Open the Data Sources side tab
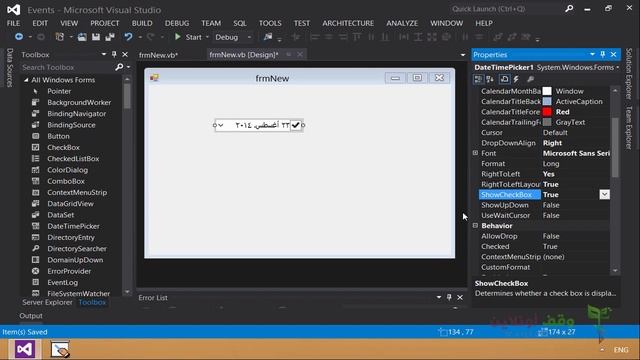 point(10,68)
